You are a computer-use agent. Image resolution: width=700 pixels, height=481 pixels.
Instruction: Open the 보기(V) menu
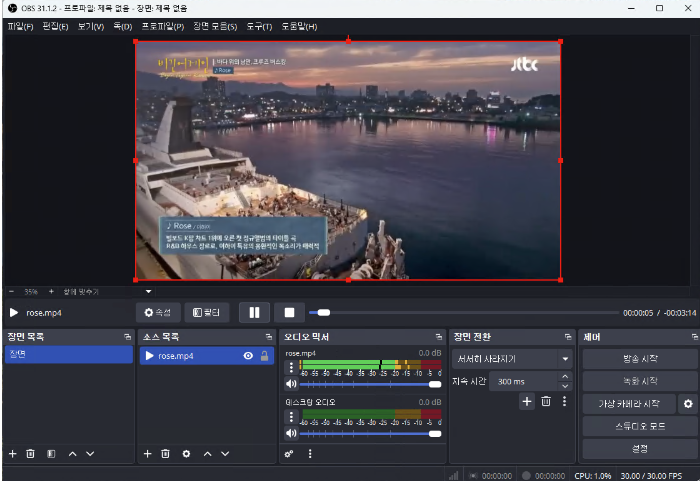pos(91,26)
